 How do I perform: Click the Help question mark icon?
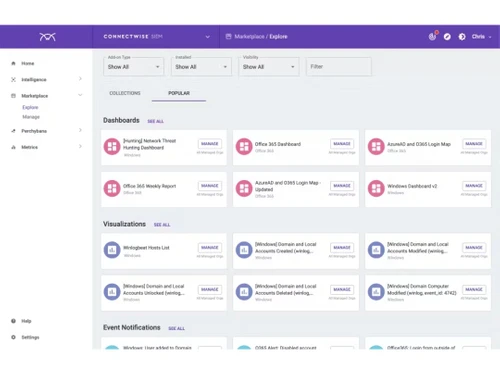pos(13,321)
